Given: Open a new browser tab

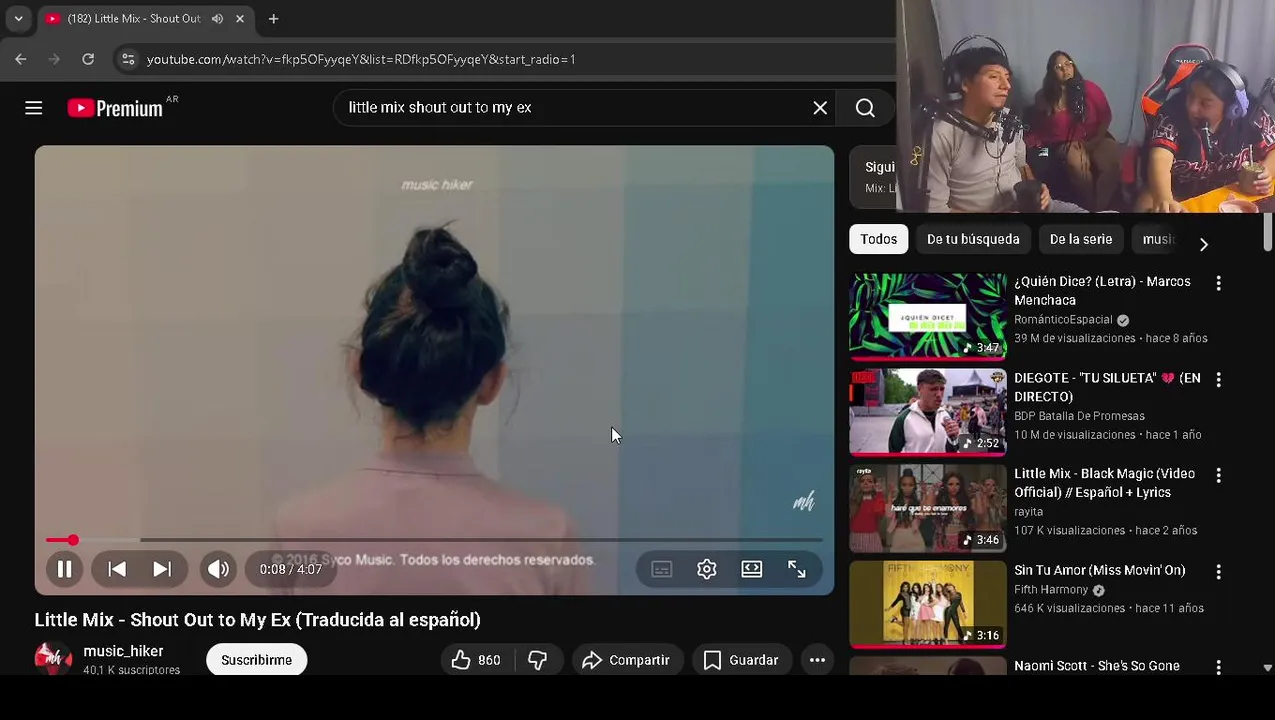Looking at the screenshot, I should pyautogui.click(x=273, y=19).
